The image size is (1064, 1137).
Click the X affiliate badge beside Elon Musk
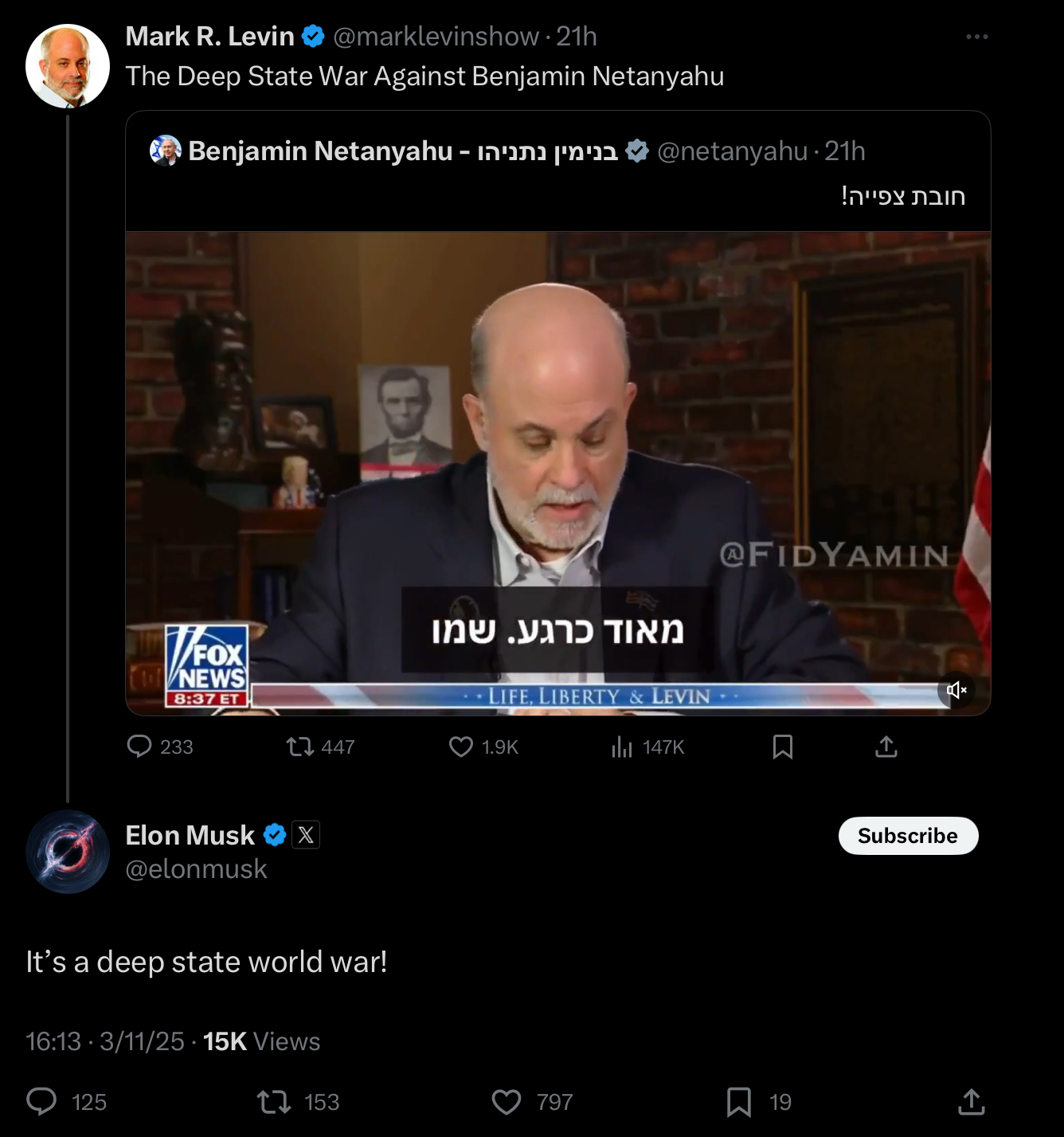[306, 835]
